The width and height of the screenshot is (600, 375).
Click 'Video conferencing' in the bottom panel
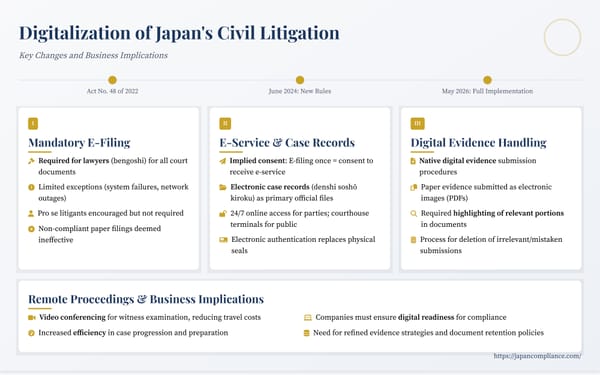pyautogui.click(x=72, y=317)
